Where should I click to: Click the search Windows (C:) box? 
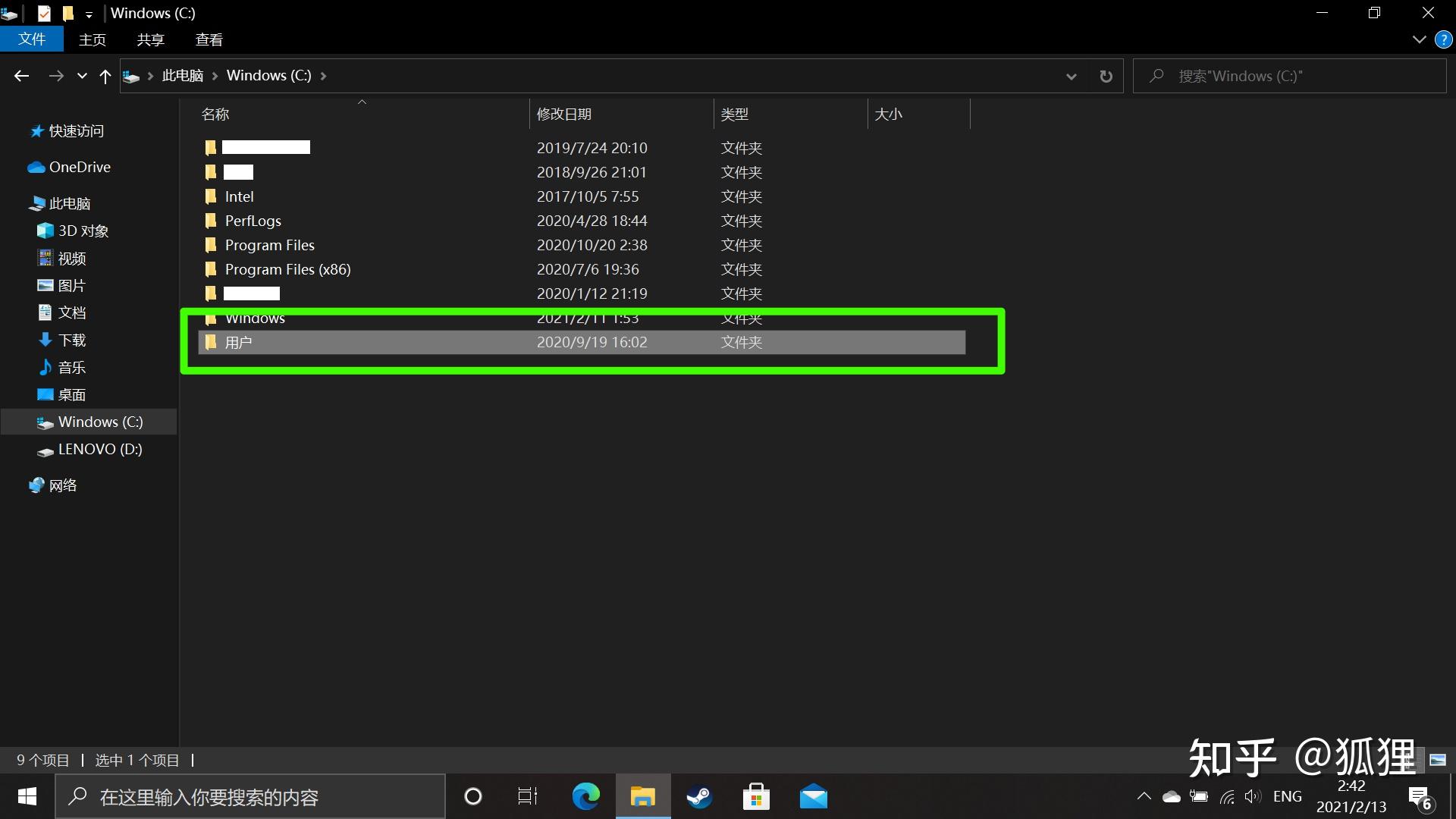pos(1289,76)
